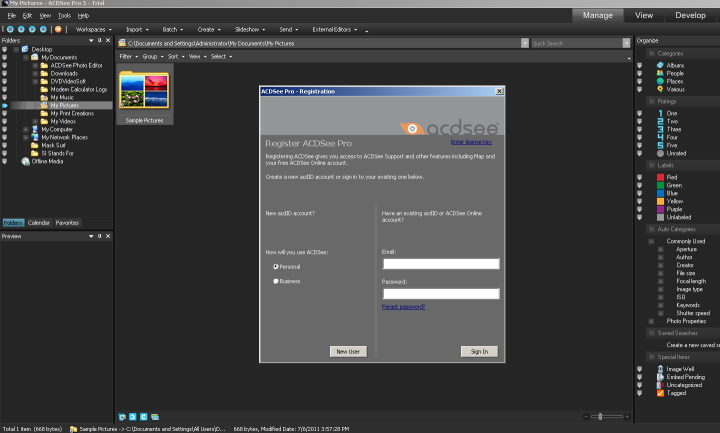Image resolution: width=720 pixels, height=433 pixels.
Task: Select the Red color label swatch
Action: click(660, 177)
